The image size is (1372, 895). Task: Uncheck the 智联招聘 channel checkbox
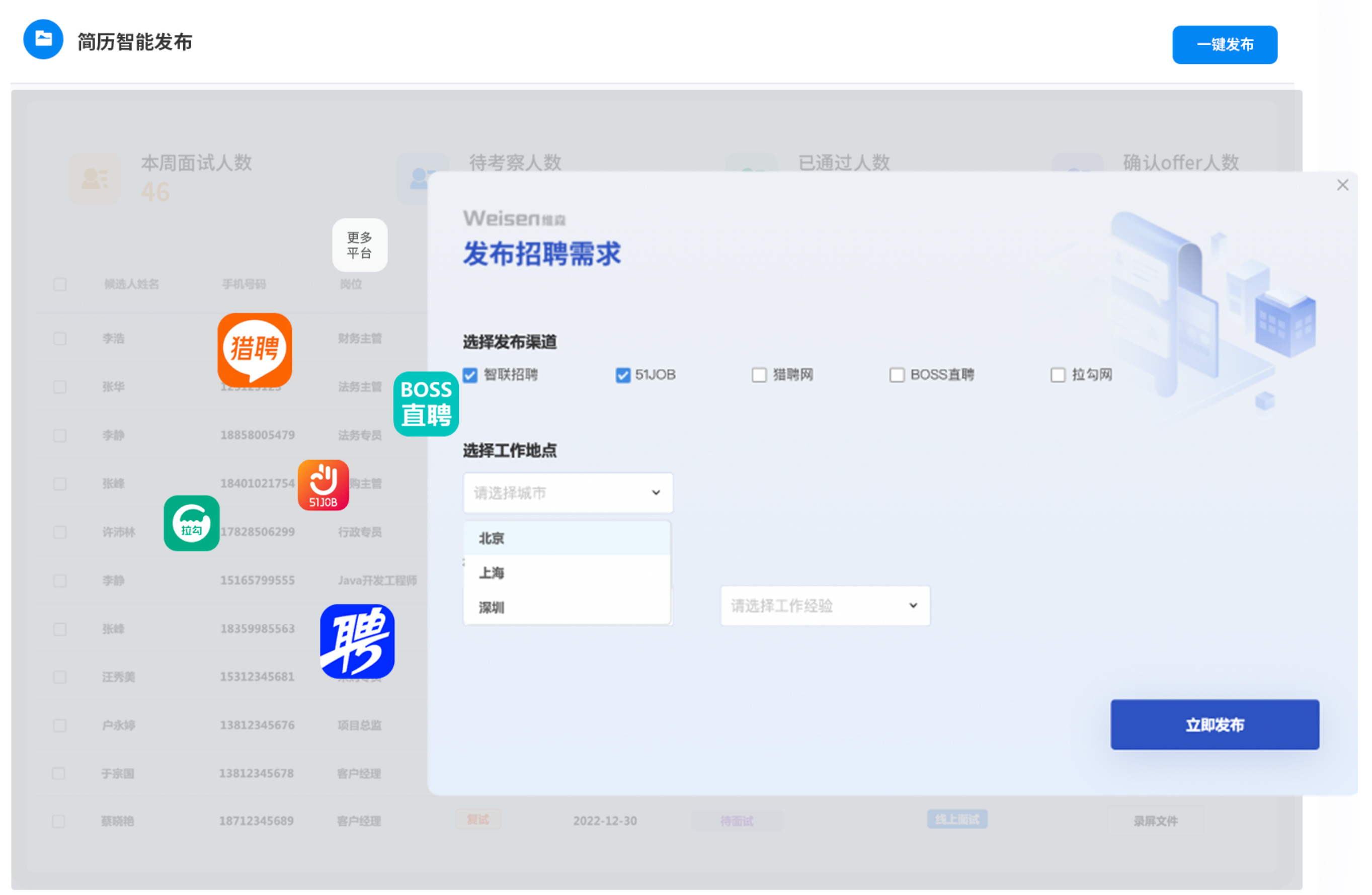[470, 375]
